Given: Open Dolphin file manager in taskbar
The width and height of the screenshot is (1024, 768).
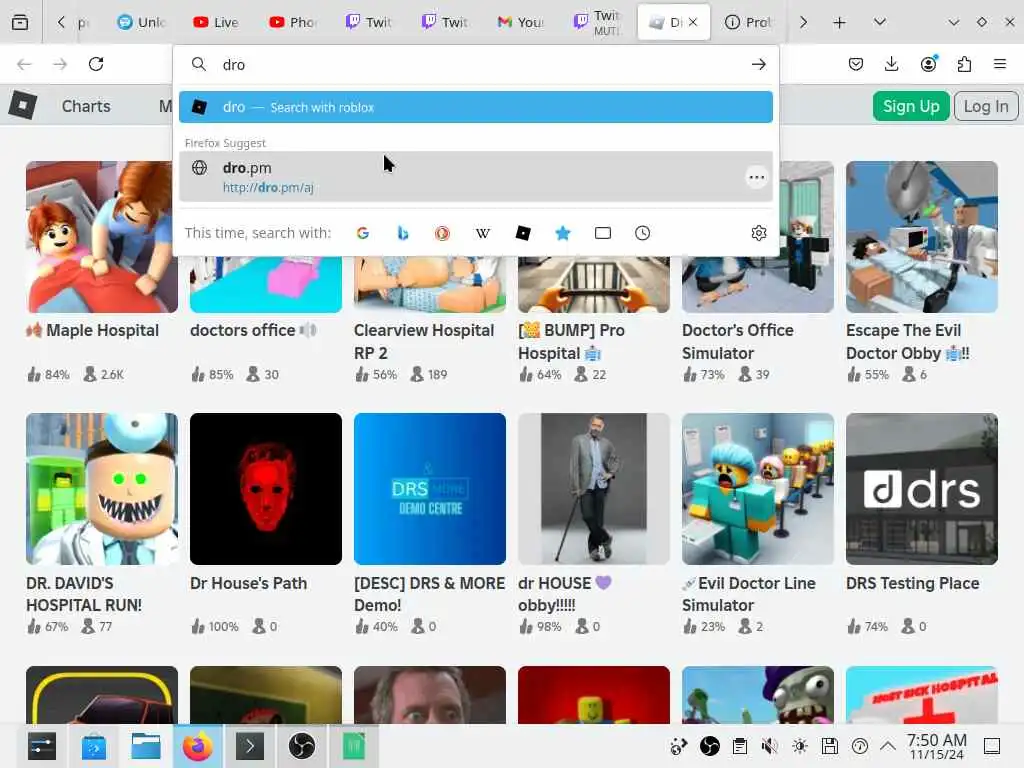Looking at the screenshot, I should (x=146, y=746).
